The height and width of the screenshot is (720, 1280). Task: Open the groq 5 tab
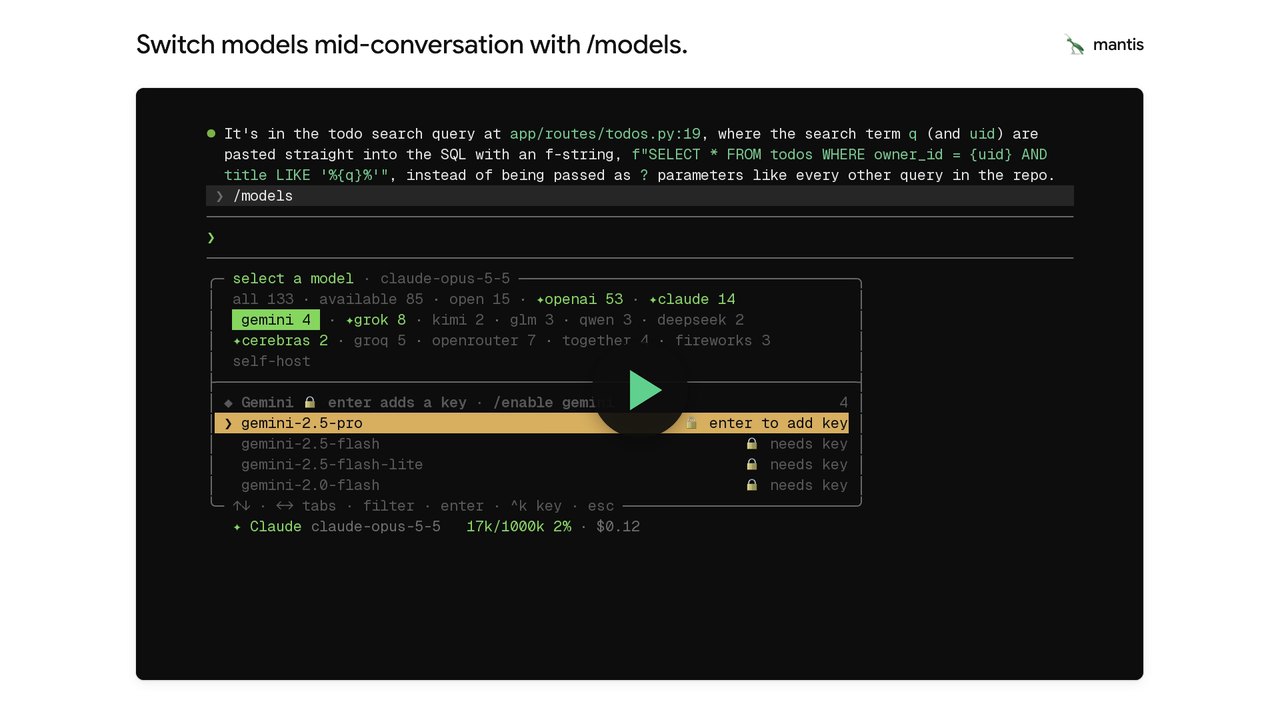point(380,341)
